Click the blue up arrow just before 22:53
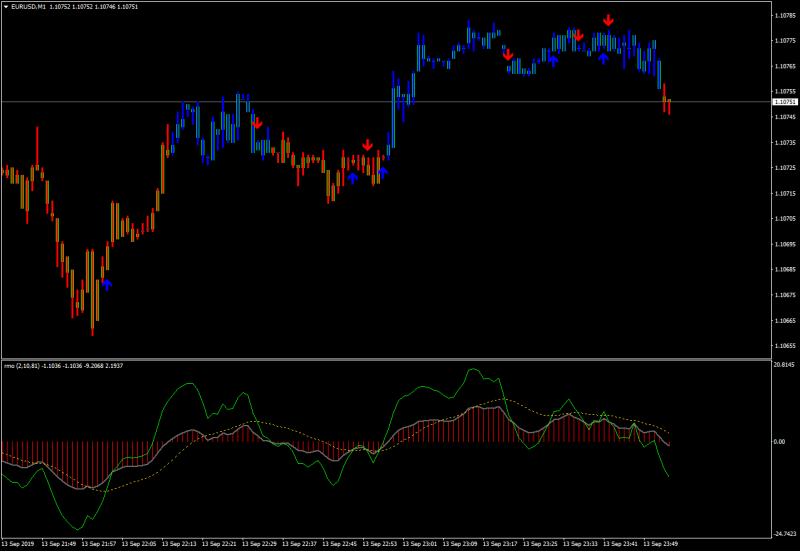800x551 pixels. [x=353, y=178]
